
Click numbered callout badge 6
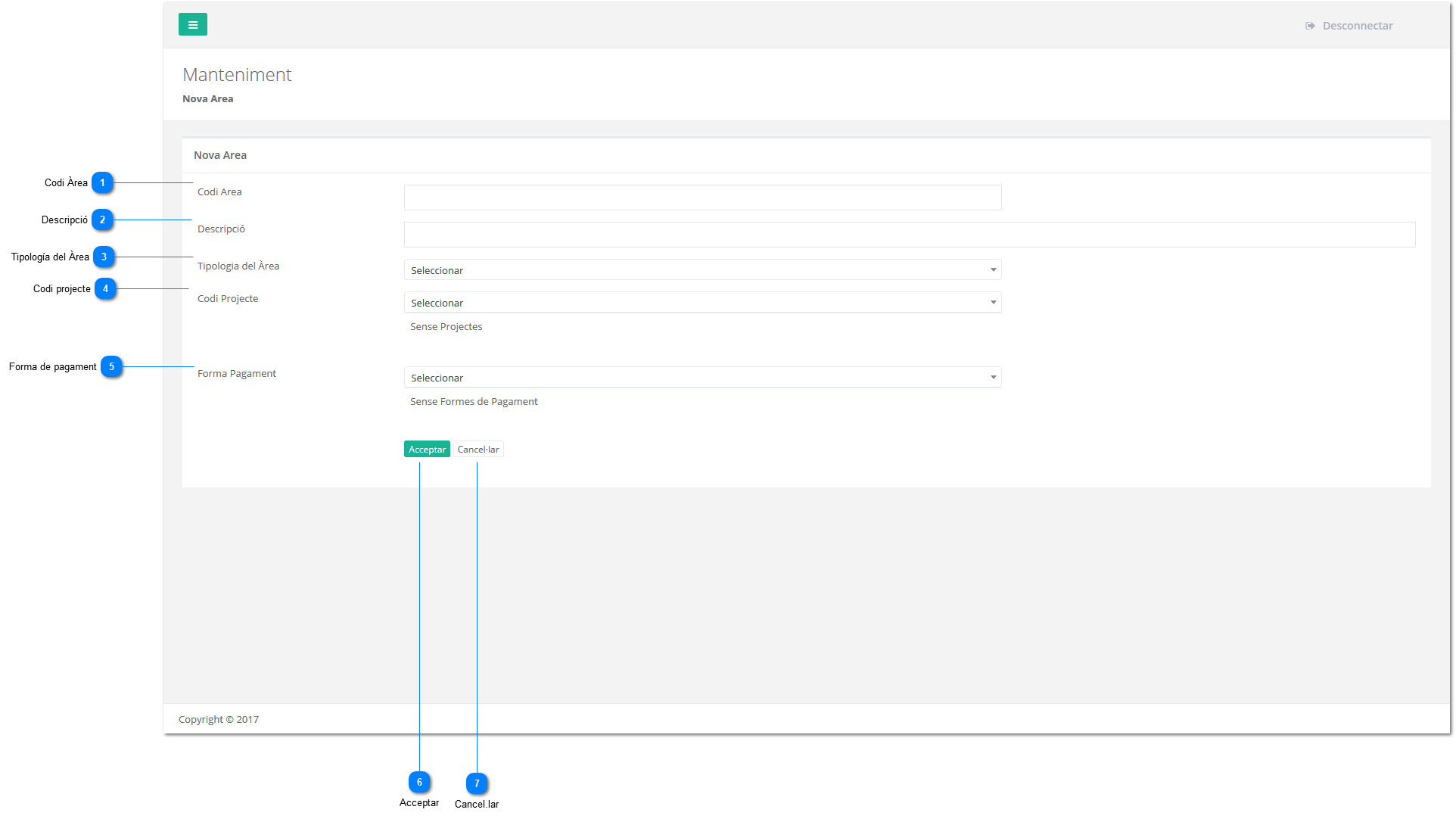pos(419,782)
